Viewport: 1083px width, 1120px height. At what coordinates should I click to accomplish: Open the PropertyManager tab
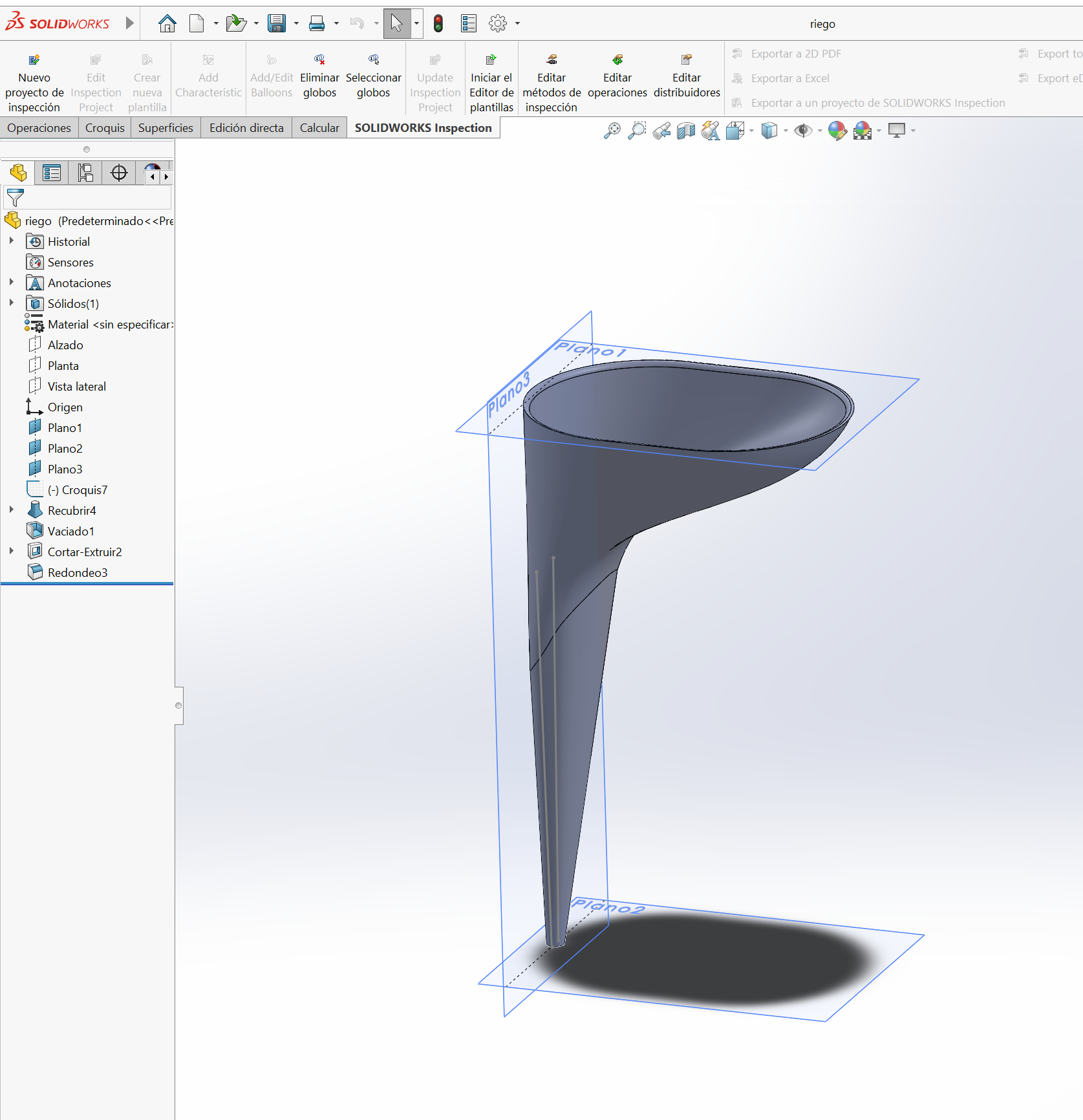[52, 173]
